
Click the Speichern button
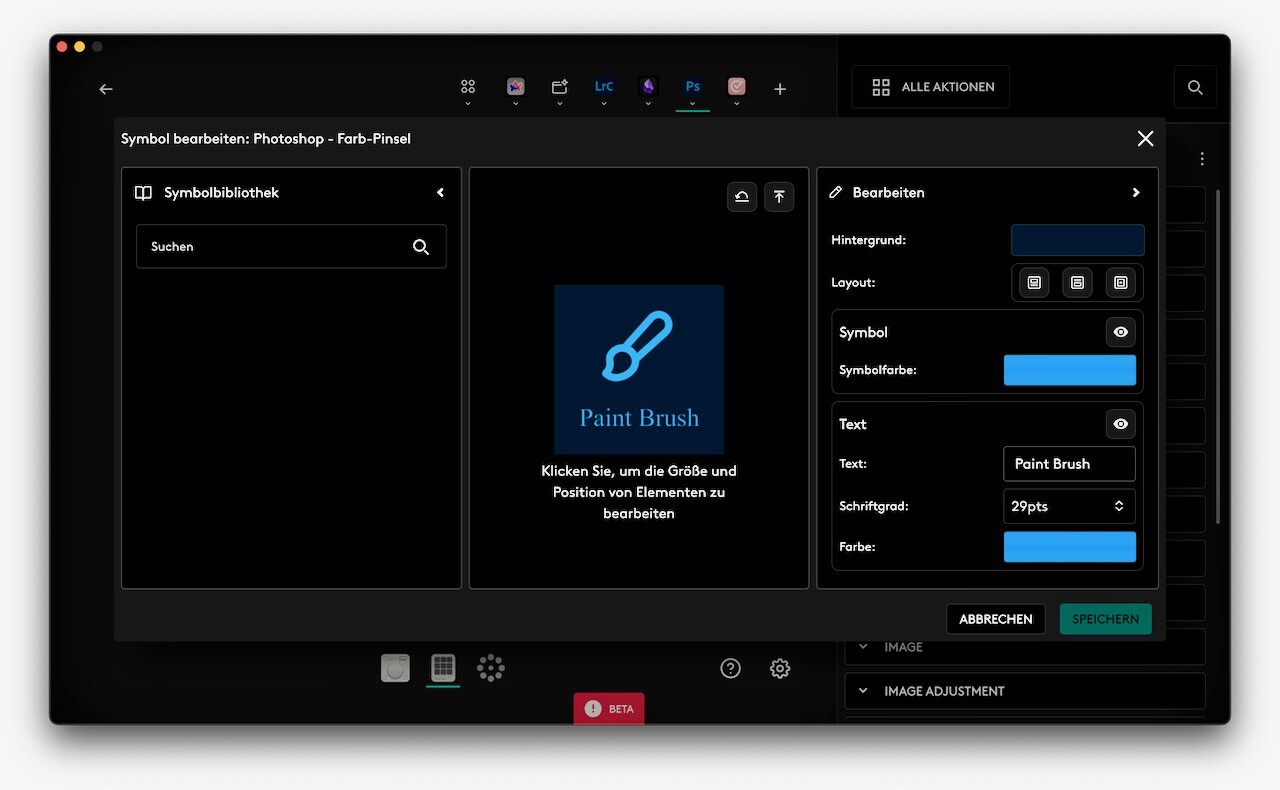pos(1106,619)
